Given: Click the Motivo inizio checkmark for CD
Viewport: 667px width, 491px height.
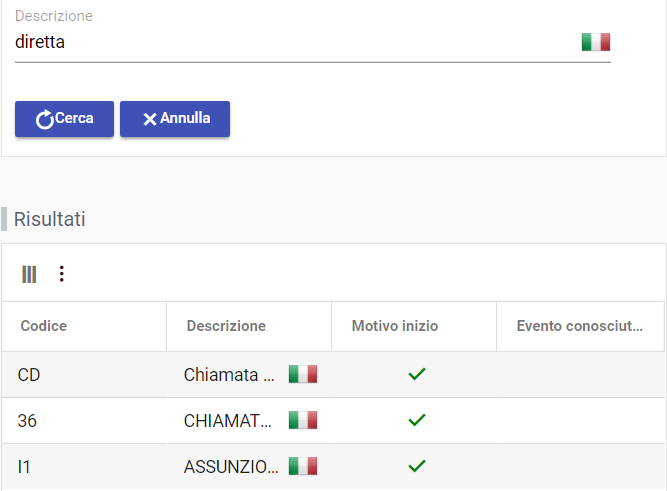Looking at the screenshot, I should coord(417,374).
